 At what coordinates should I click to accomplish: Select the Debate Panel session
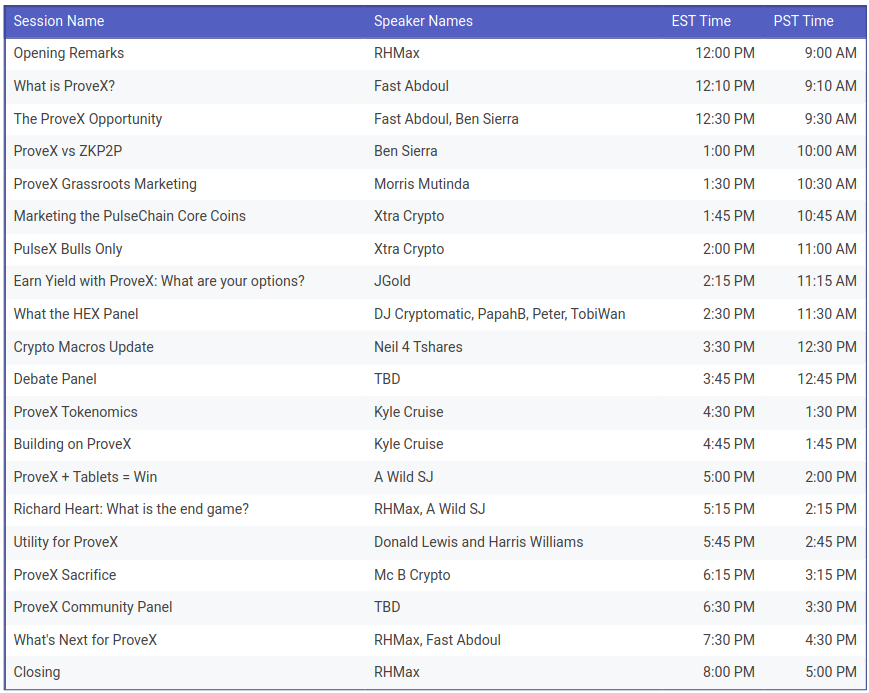[x=55, y=379]
